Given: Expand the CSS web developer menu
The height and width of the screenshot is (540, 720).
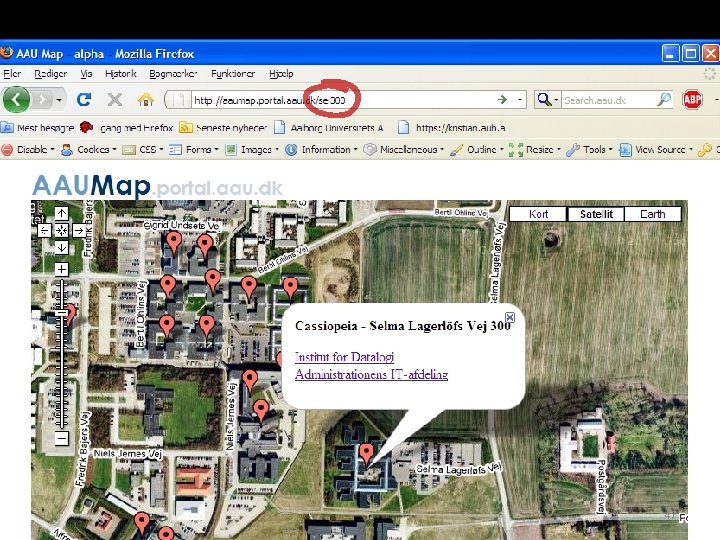Looking at the screenshot, I should pyautogui.click(x=143, y=150).
